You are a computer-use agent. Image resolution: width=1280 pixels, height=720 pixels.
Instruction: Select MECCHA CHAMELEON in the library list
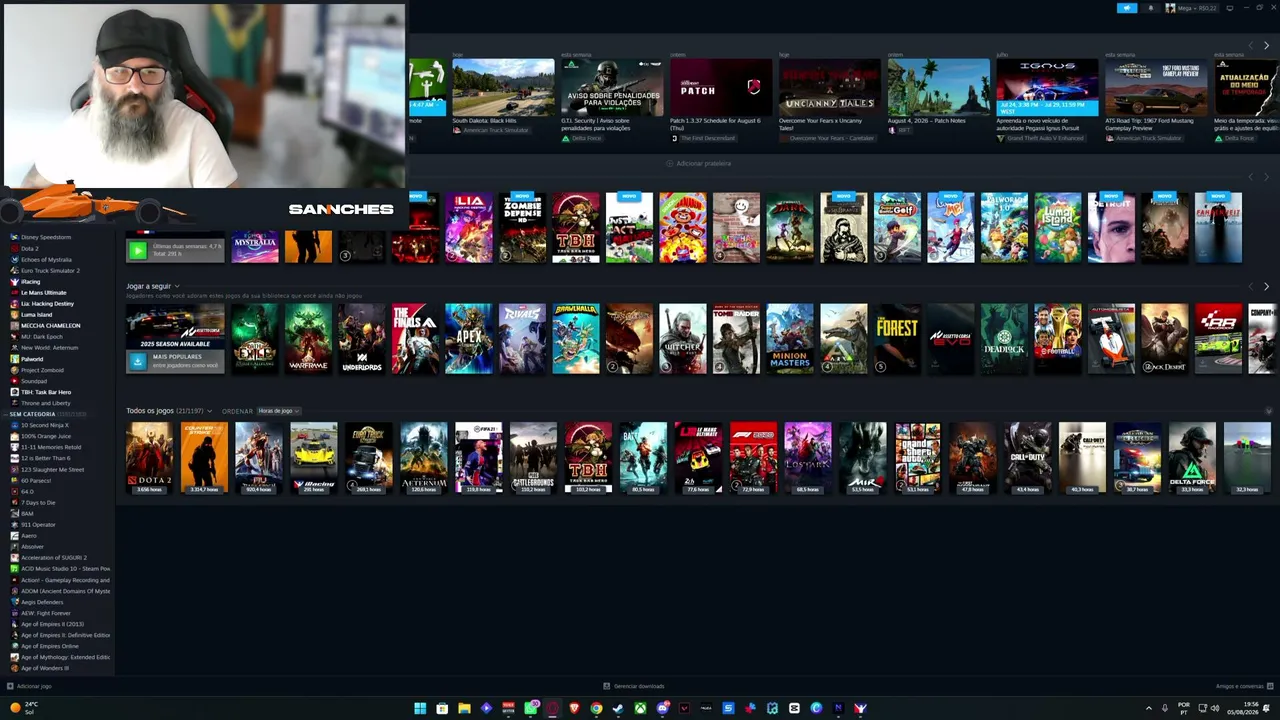tap(50, 325)
